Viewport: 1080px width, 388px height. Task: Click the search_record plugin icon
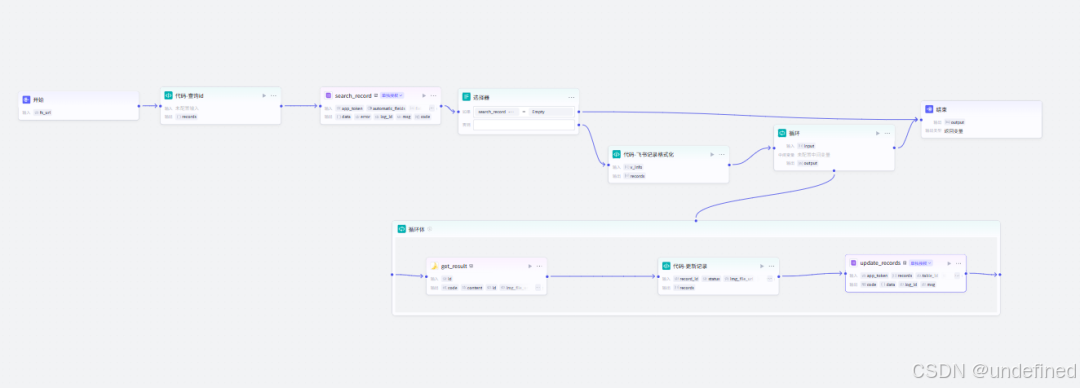point(329,96)
